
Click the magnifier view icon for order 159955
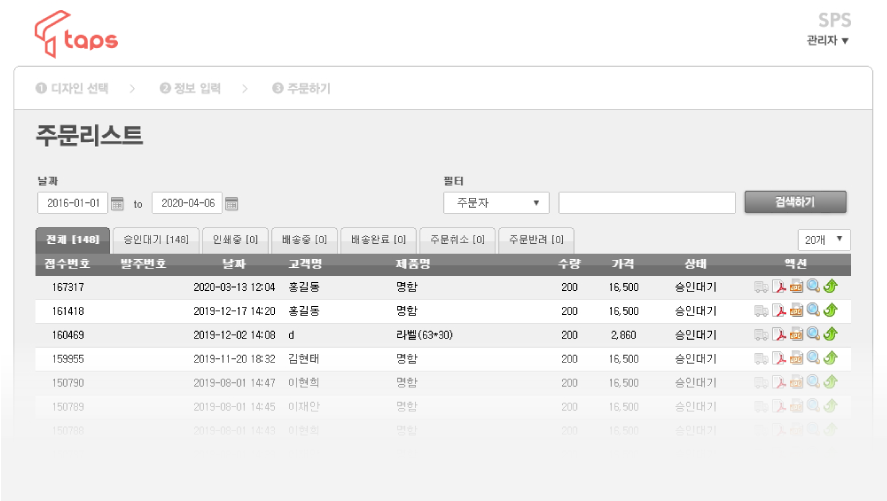coord(813,357)
